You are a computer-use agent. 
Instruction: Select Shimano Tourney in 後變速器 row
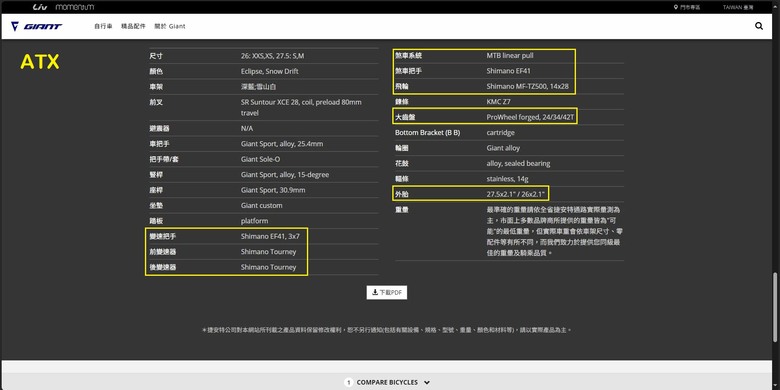269,267
